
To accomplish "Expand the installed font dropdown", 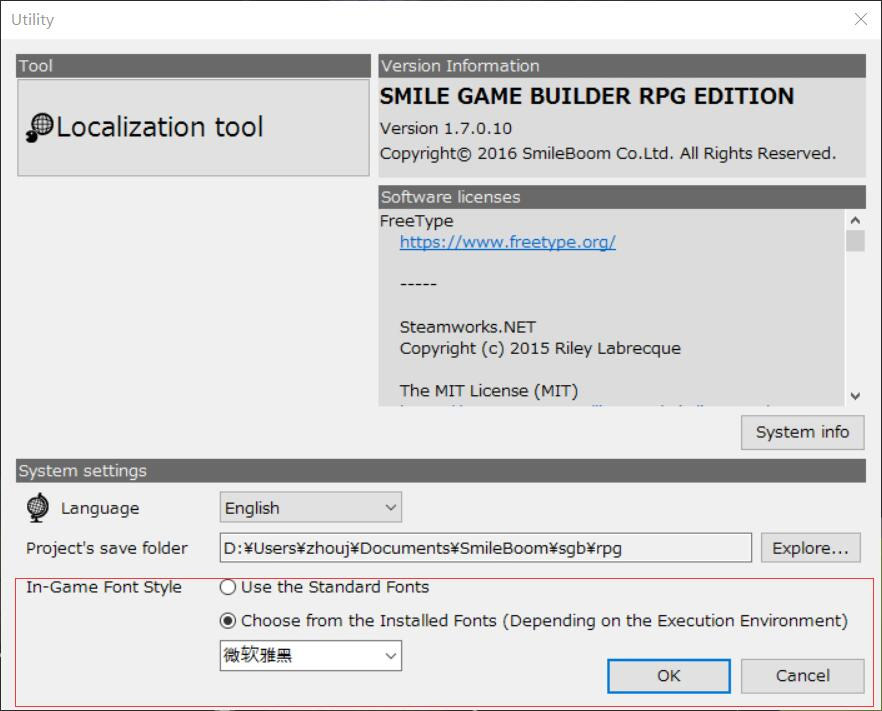I will click(310, 655).
